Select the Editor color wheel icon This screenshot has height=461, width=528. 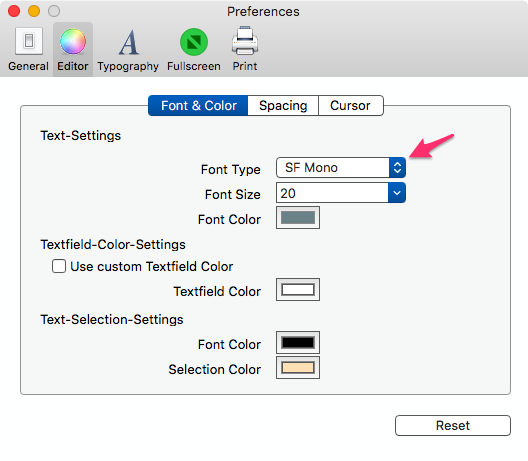[73, 41]
